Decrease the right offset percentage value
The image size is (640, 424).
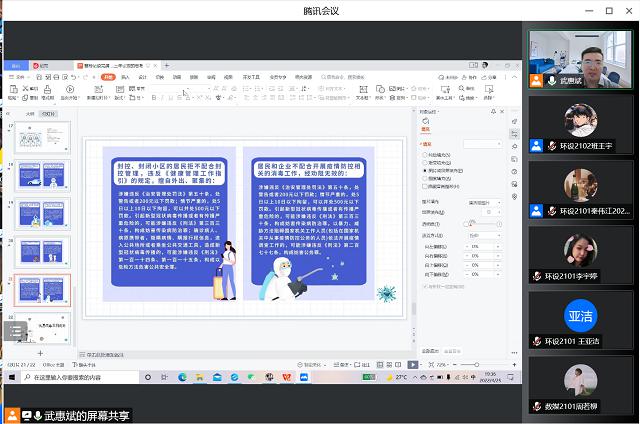(x=467, y=256)
